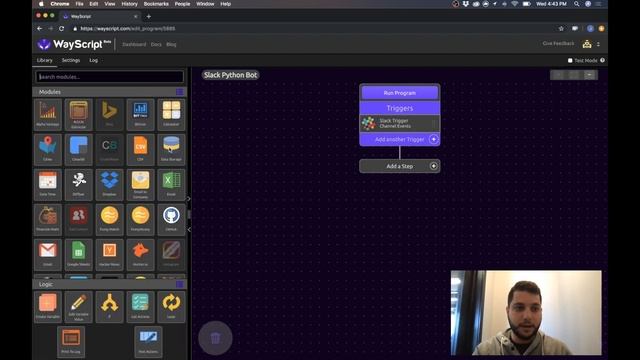Choose the Bing module icon

pos(109,114)
